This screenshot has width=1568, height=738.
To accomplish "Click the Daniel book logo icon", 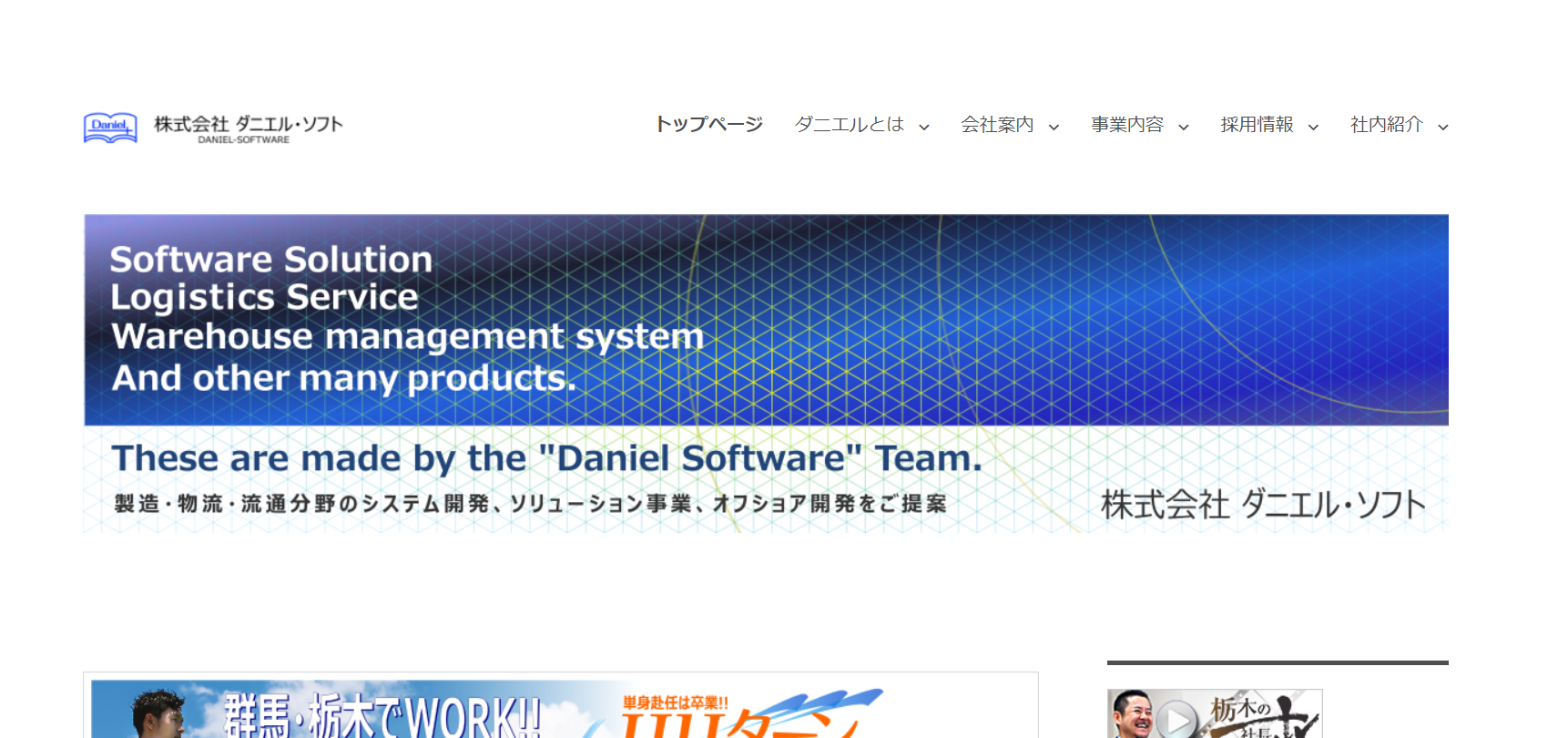I will 110,128.
